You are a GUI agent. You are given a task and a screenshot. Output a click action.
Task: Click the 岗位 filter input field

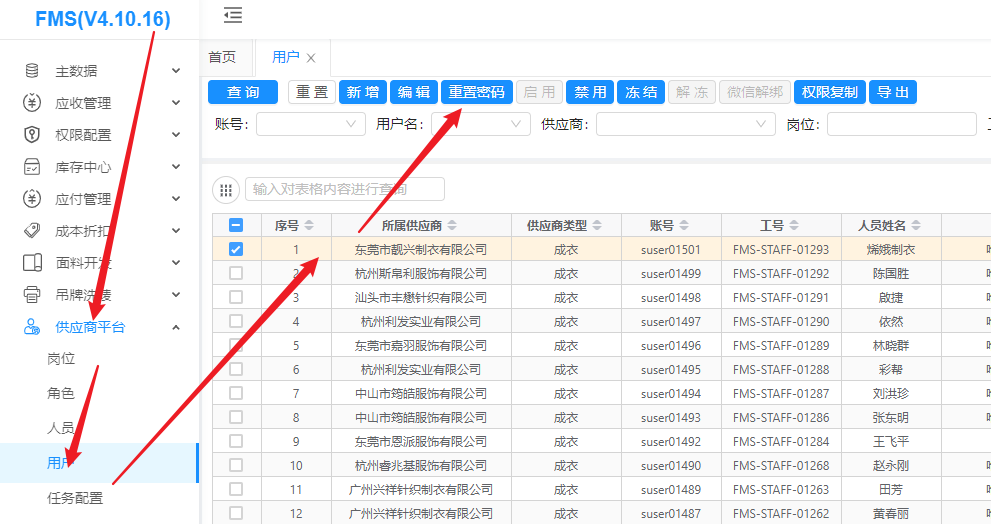coord(900,124)
